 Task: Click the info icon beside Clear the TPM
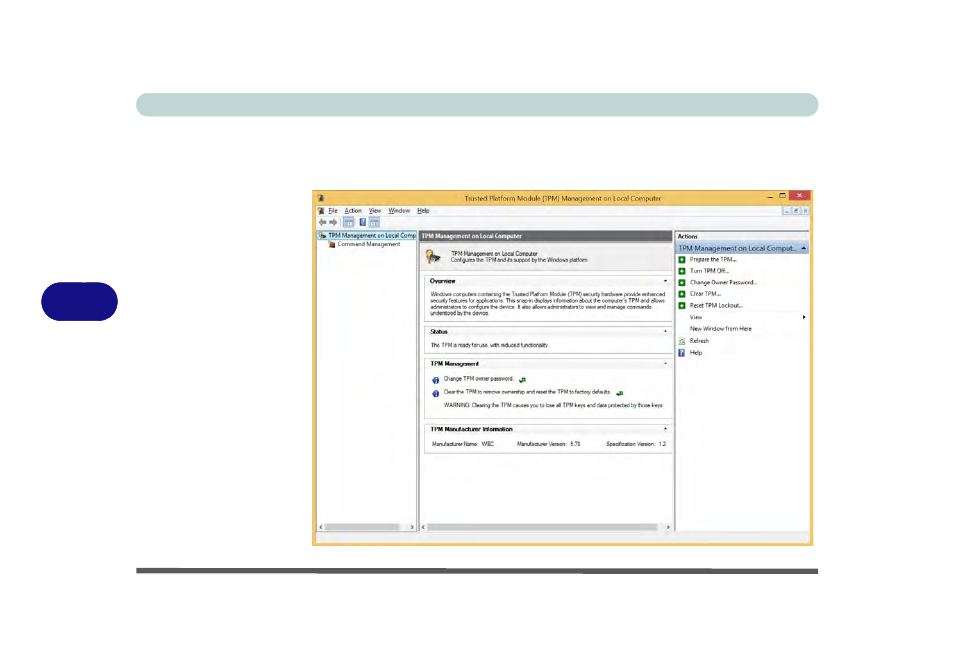[436, 393]
